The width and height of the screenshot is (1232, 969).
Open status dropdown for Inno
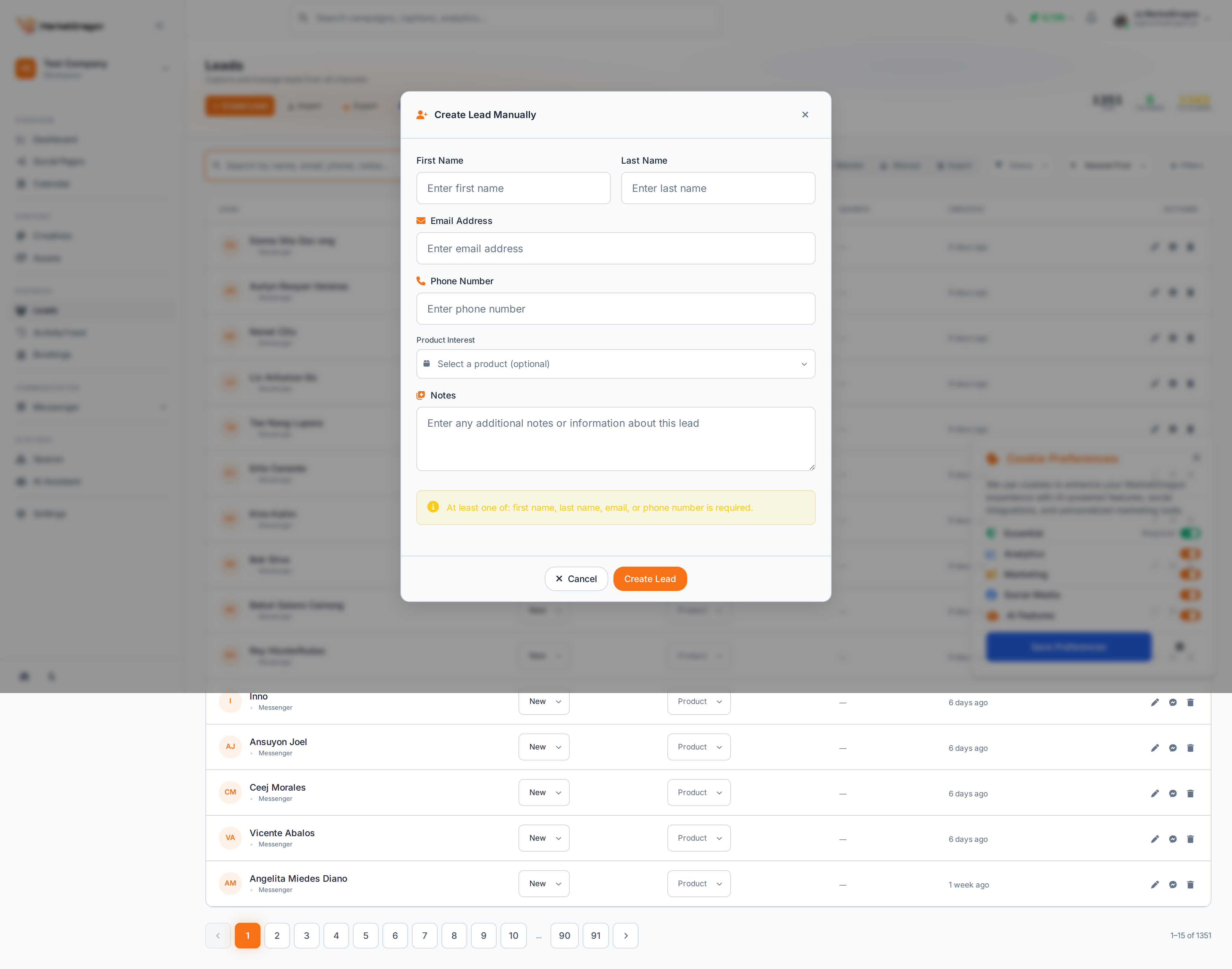543,701
